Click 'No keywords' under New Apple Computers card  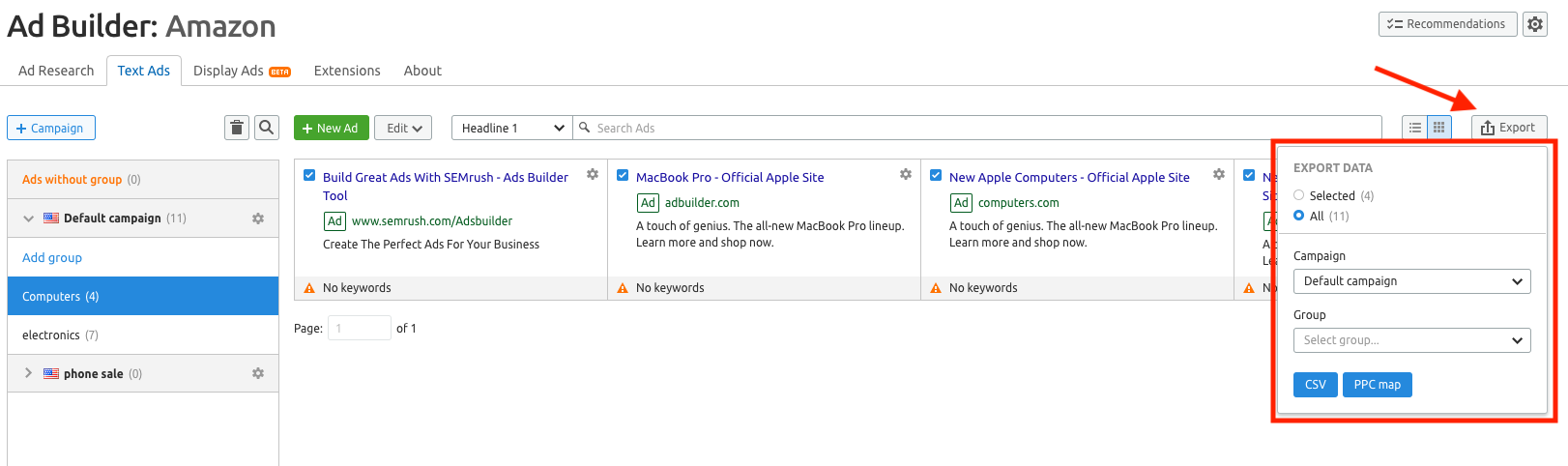(983, 288)
